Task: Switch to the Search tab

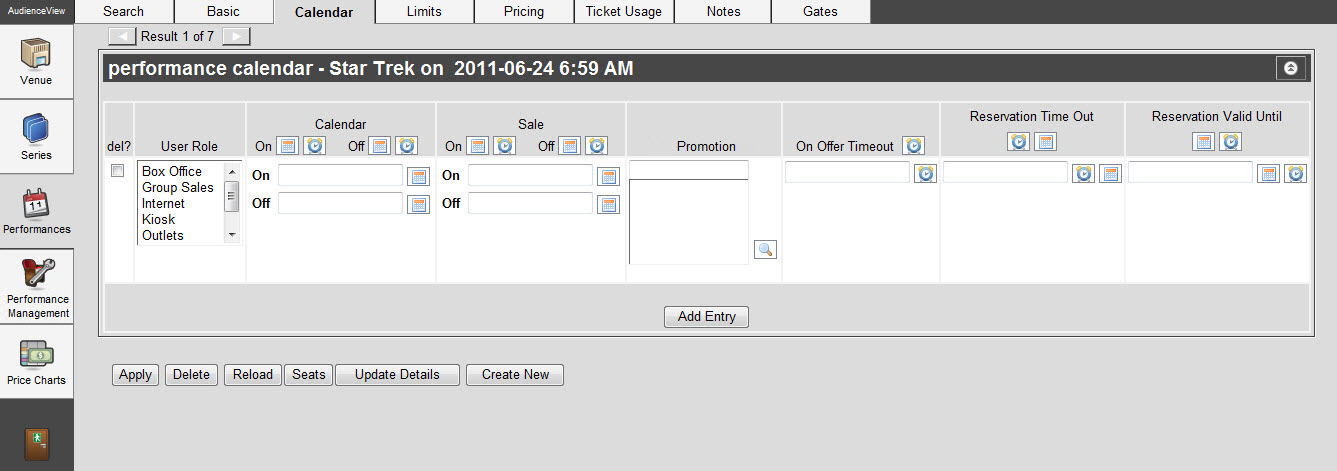Action: click(123, 11)
